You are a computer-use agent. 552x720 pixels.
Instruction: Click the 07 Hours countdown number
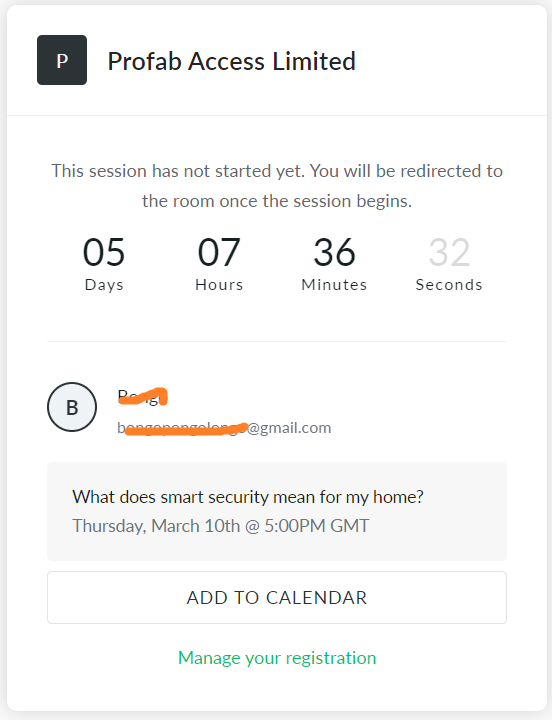219,252
